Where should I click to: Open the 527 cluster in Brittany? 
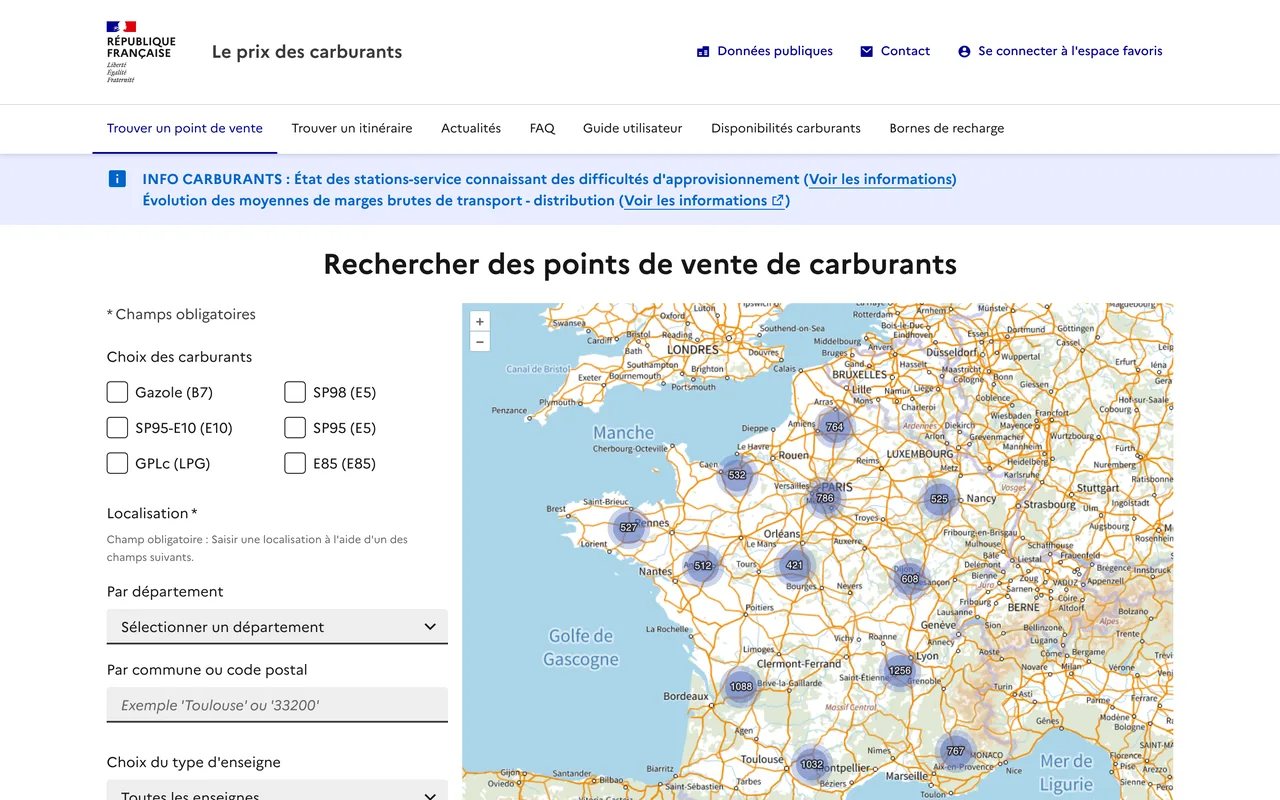(x=628, y=527)
